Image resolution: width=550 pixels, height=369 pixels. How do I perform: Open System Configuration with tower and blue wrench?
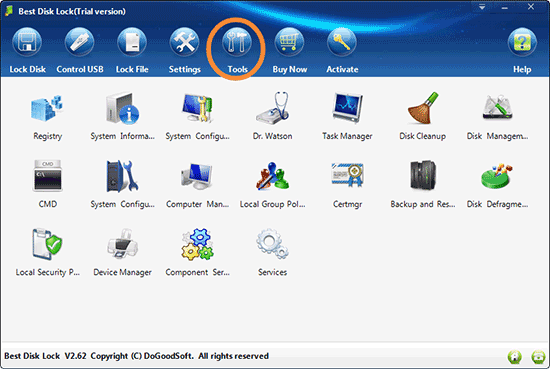coord(122,184)
